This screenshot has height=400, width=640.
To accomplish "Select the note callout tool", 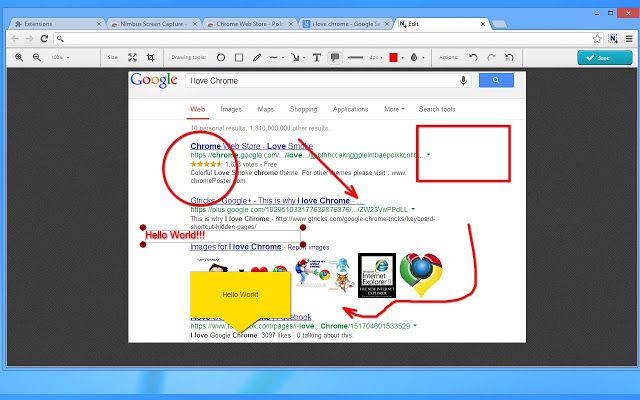I will tap(335, 58).
